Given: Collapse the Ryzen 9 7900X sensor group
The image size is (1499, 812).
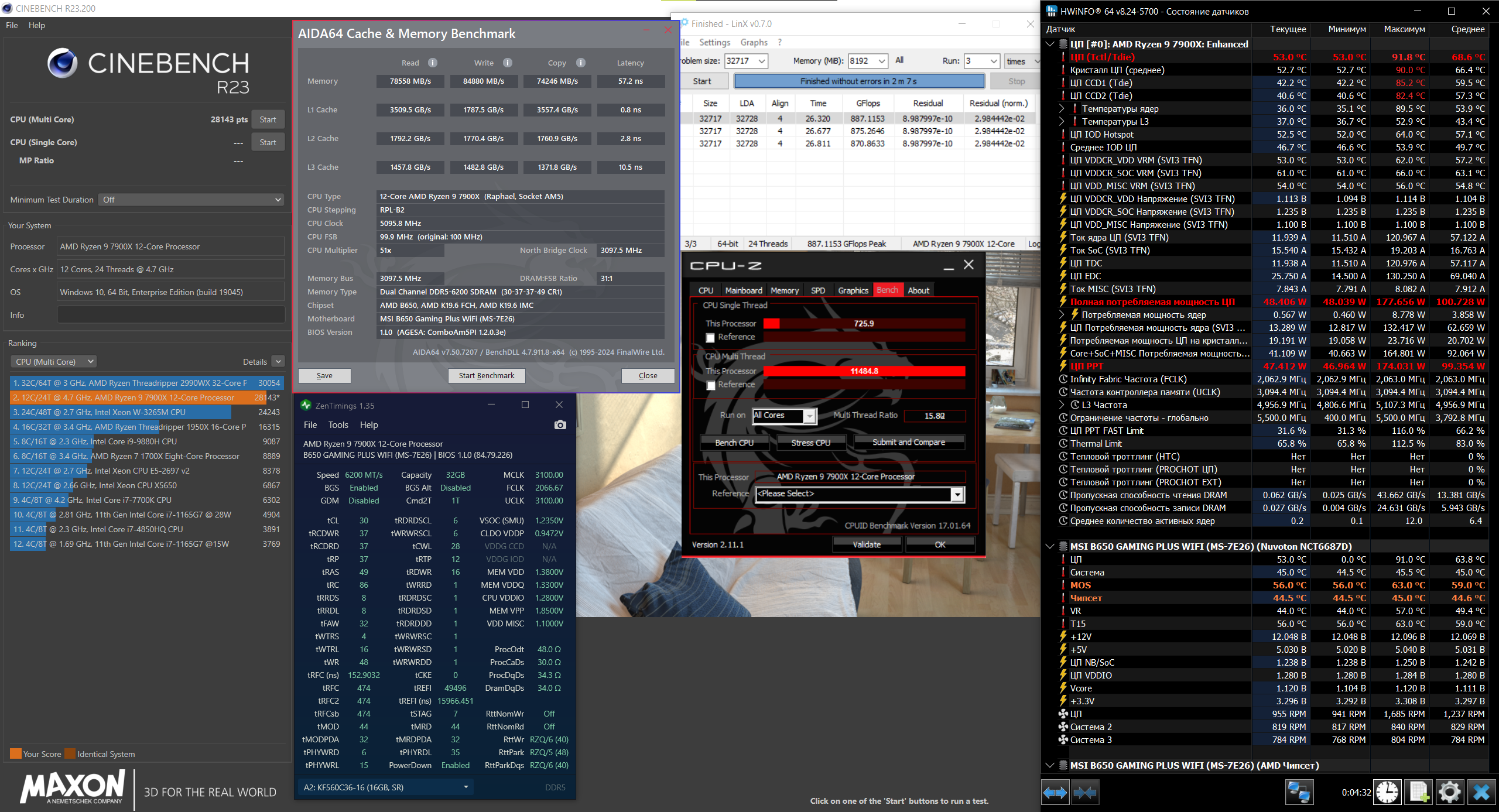Looking at the screenshot, I should [1050, 44].
